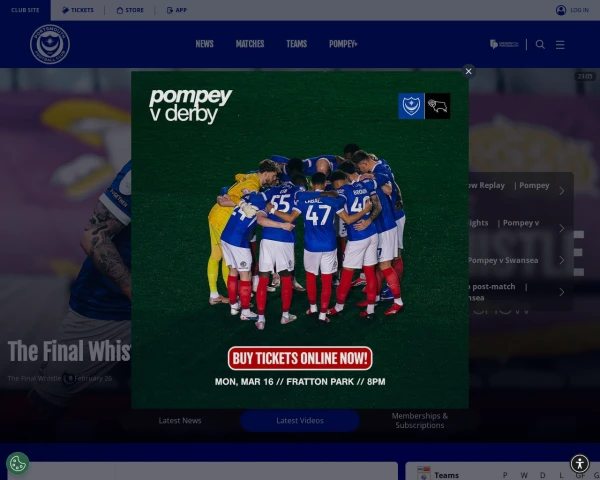Expand chevron beside post-match item
This screenshot has width=600, height=480.
(x=561, y=292)
